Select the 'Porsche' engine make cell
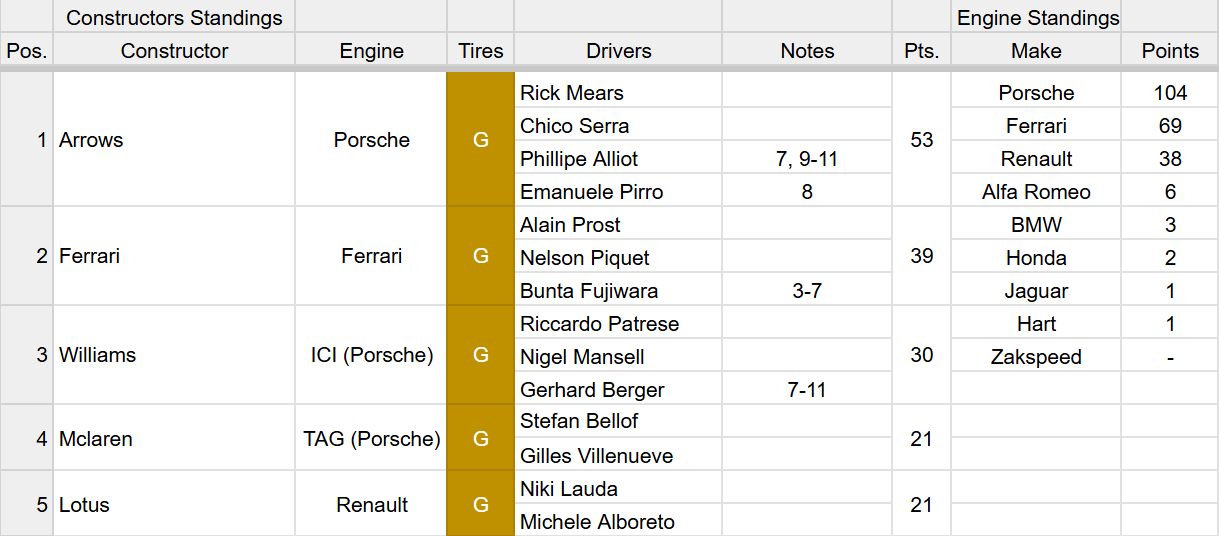This screenshot has width=1219, height=536. 1036,92
